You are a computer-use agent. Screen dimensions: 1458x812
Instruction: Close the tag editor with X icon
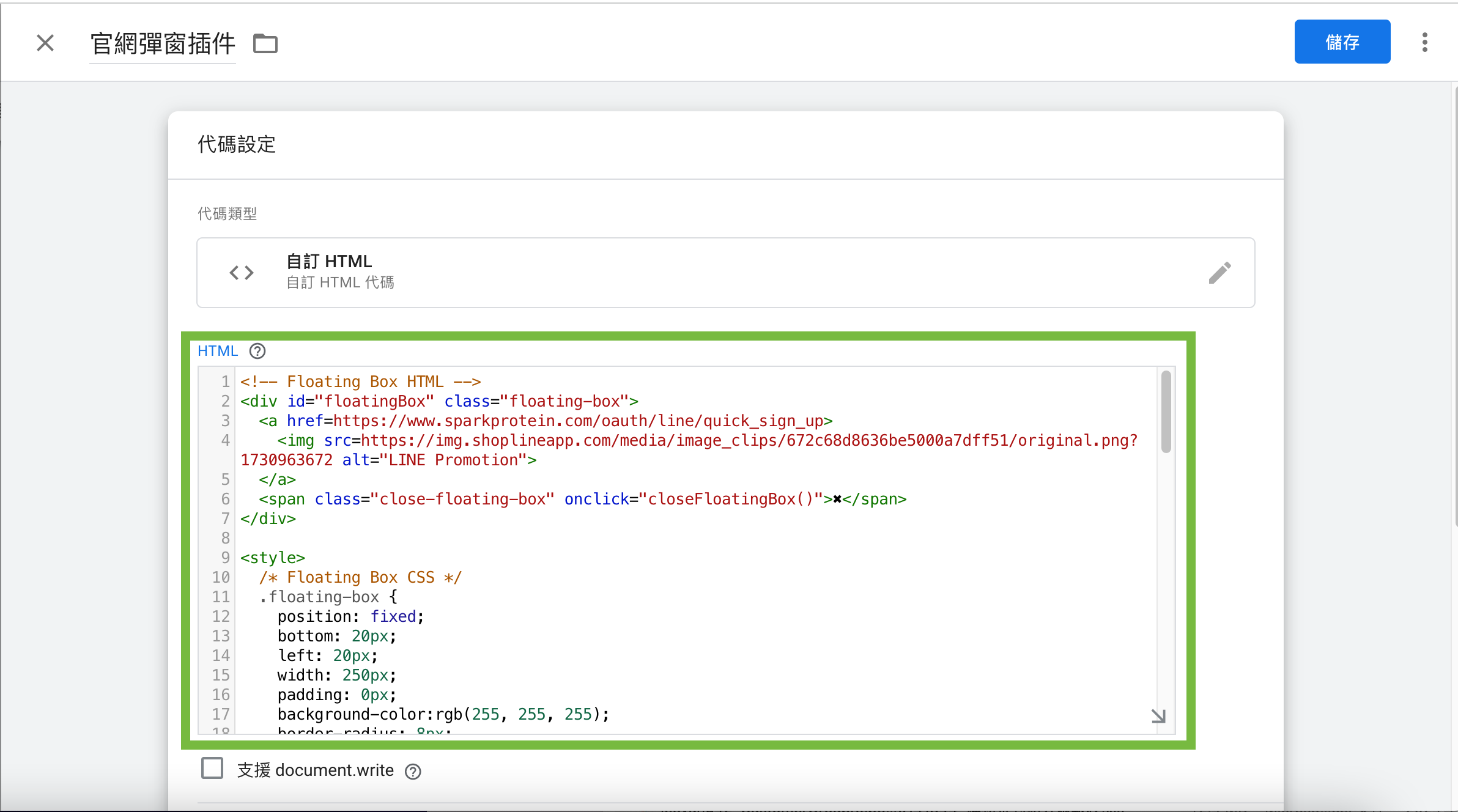click(45, 43)
